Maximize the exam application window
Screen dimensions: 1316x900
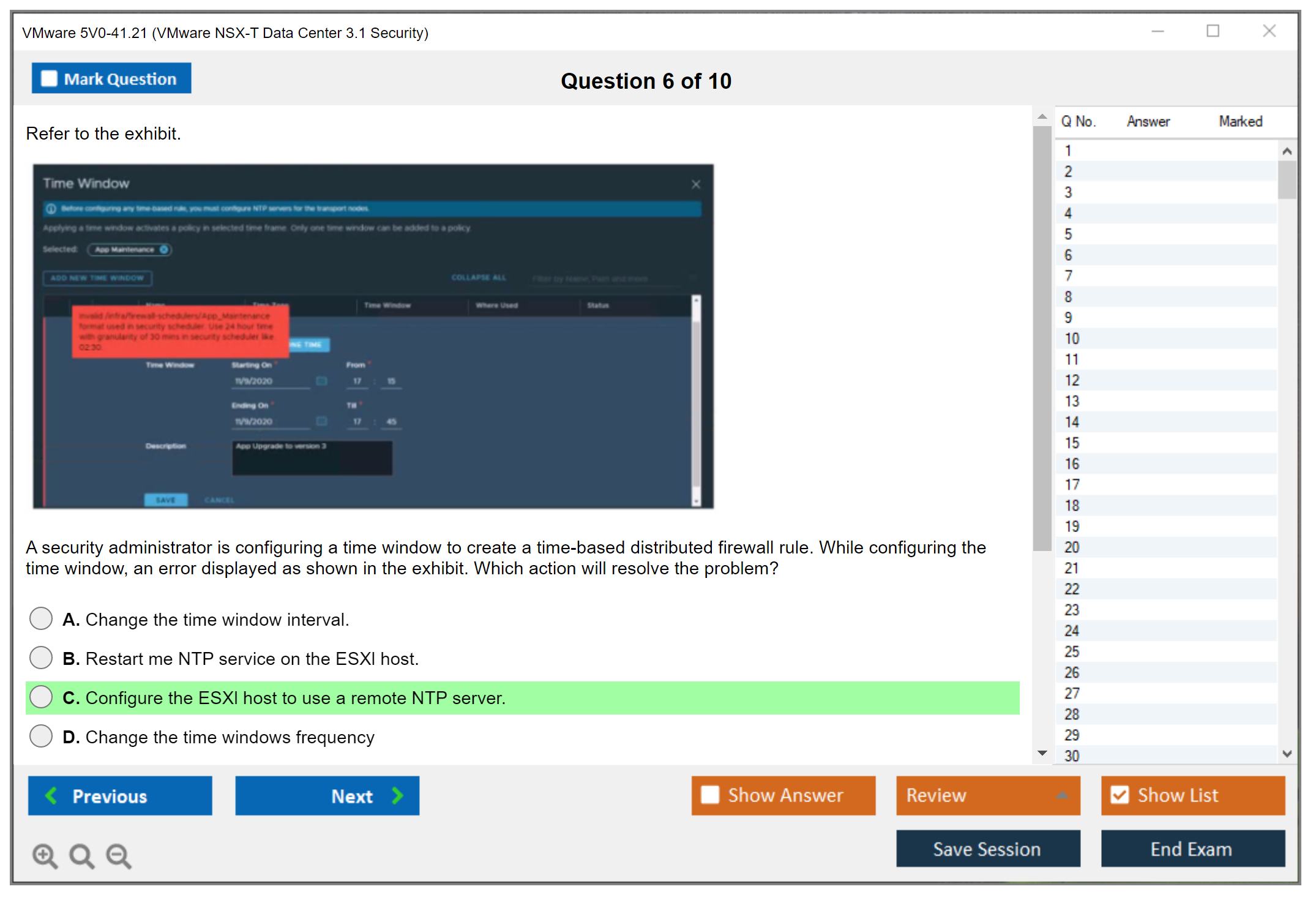click(1213, 31)
